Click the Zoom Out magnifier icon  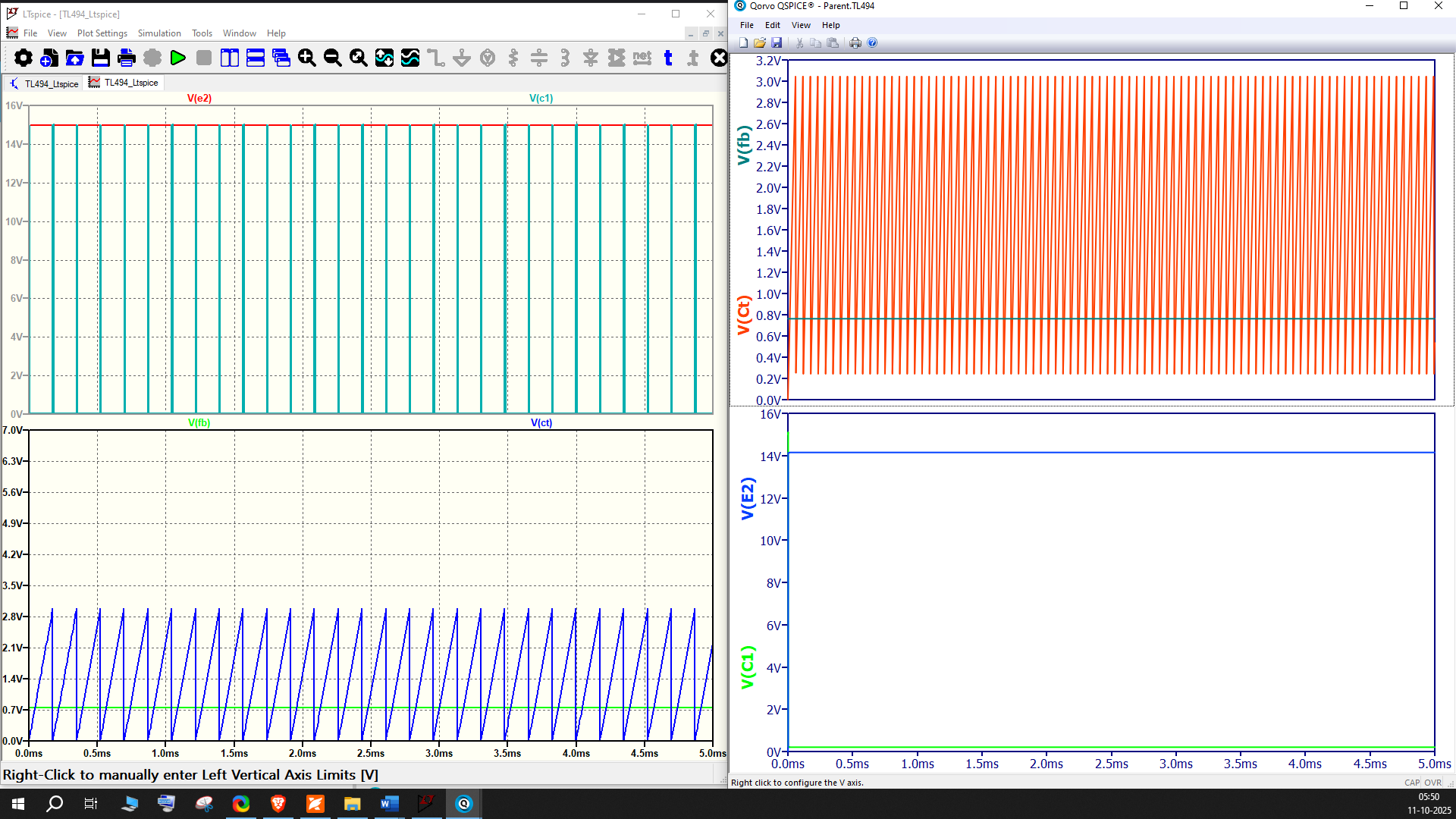[332, 58]
